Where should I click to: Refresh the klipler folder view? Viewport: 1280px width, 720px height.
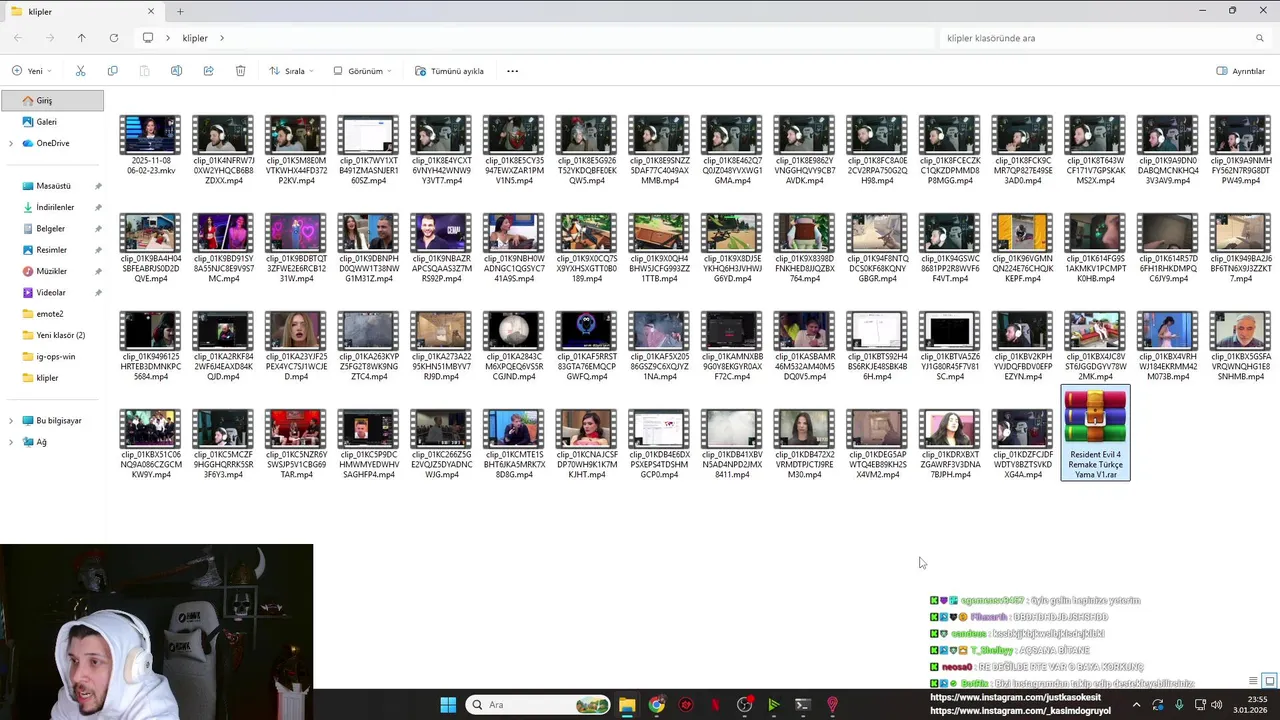(x=113, y=38)
